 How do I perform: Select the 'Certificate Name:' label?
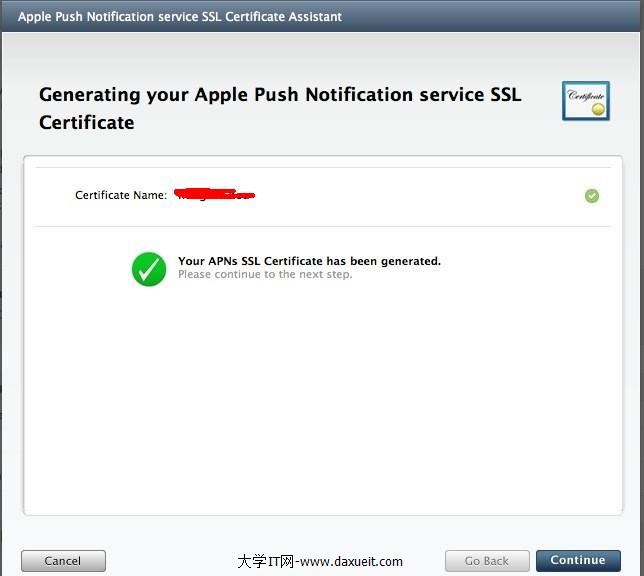tap(121, 195)
